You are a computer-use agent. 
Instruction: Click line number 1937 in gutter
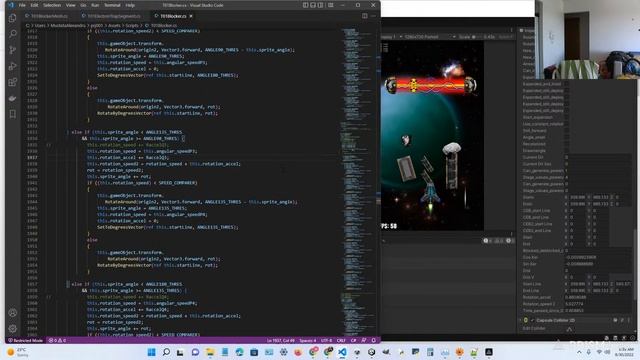(x=32, y=158)
